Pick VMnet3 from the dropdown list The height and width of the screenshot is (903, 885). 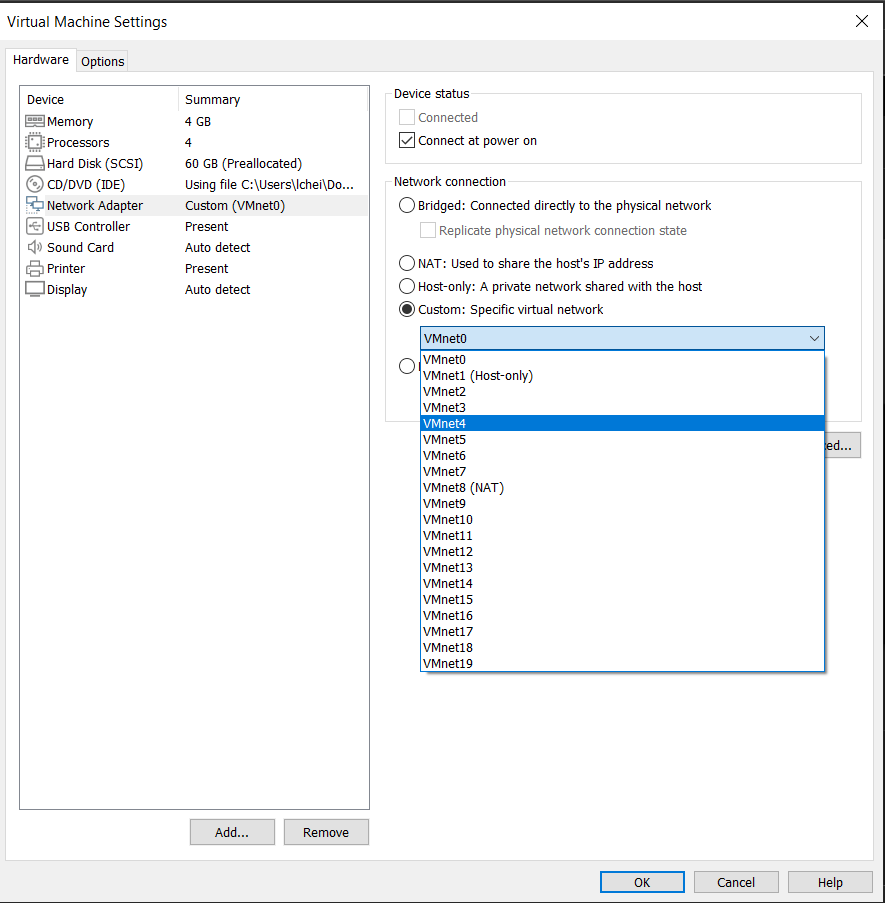(622, 408)
